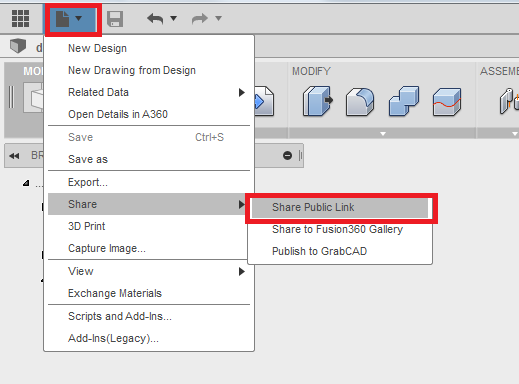Select the Fillet modify tool
519x384 pixels.
[x=360, y=102]
